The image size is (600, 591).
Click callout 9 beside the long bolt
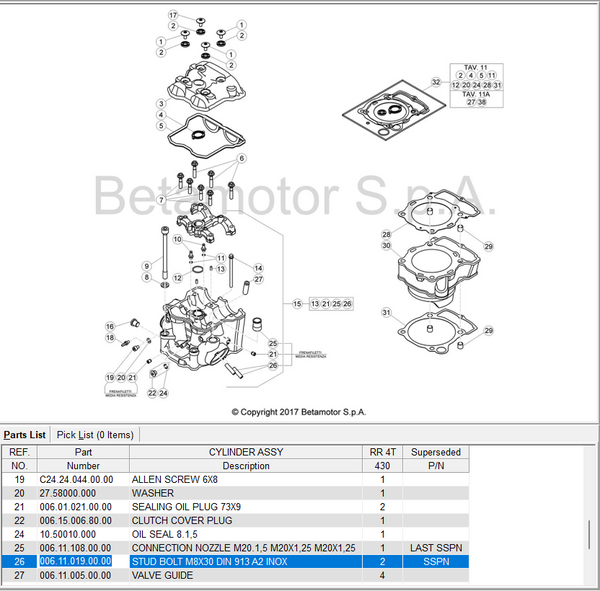147,266
